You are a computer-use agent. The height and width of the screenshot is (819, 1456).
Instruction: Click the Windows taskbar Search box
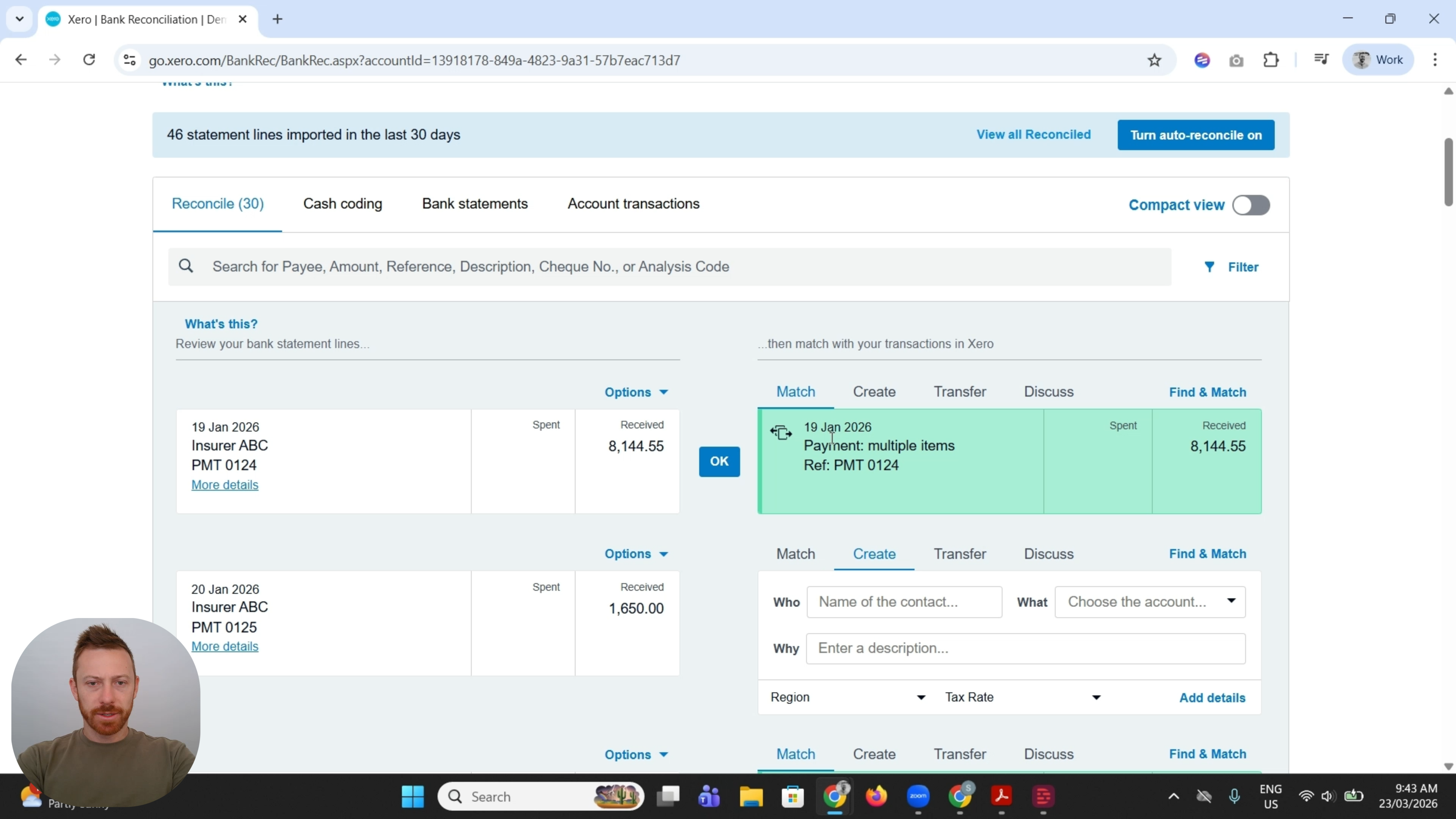540,796
